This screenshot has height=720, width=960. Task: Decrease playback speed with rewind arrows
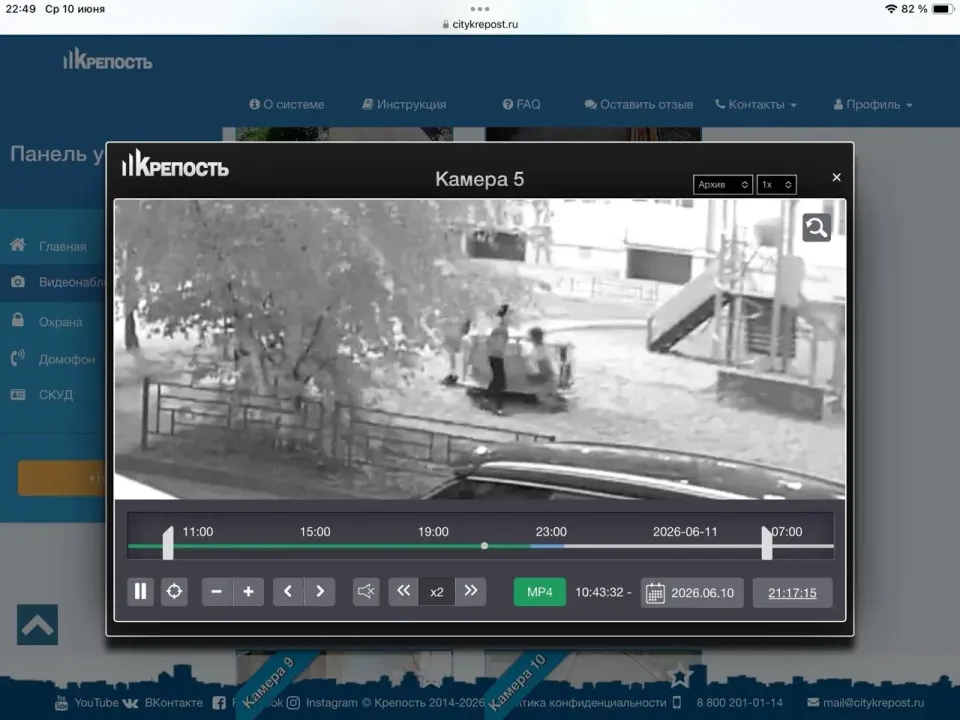(403, 591)
